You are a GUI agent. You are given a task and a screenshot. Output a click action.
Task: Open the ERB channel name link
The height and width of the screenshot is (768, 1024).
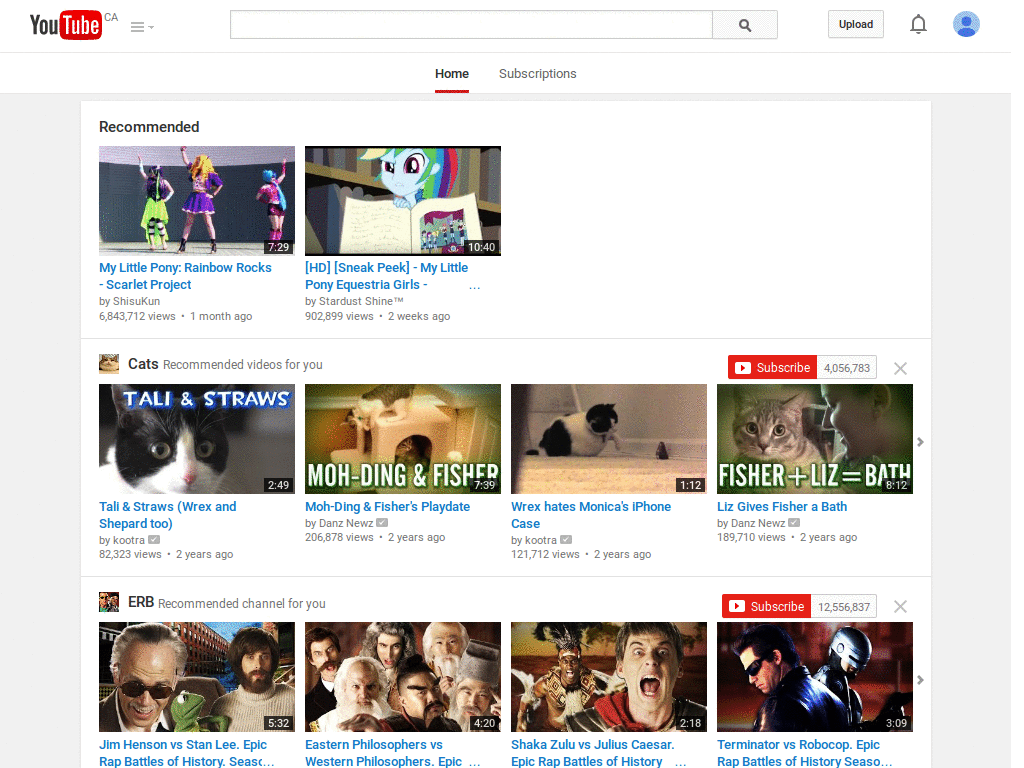tap(141, 602)
